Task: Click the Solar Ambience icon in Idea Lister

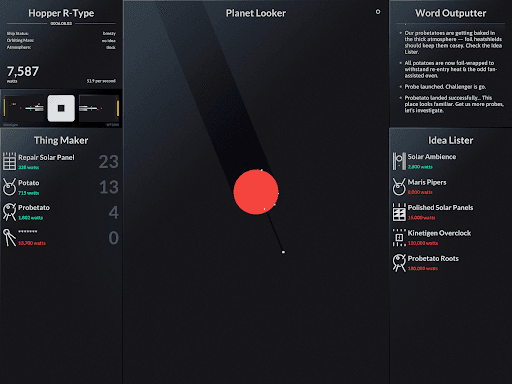Action: coord(399,161)
